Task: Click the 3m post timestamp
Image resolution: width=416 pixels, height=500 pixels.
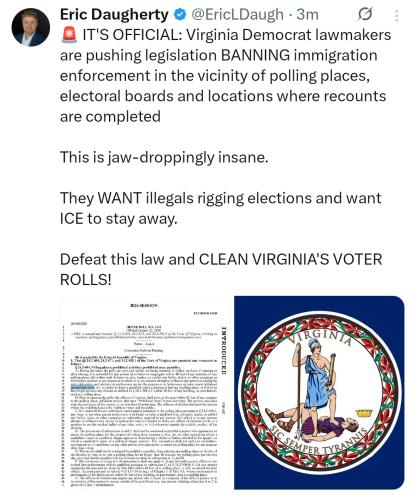Action: [x=307, y=15]
